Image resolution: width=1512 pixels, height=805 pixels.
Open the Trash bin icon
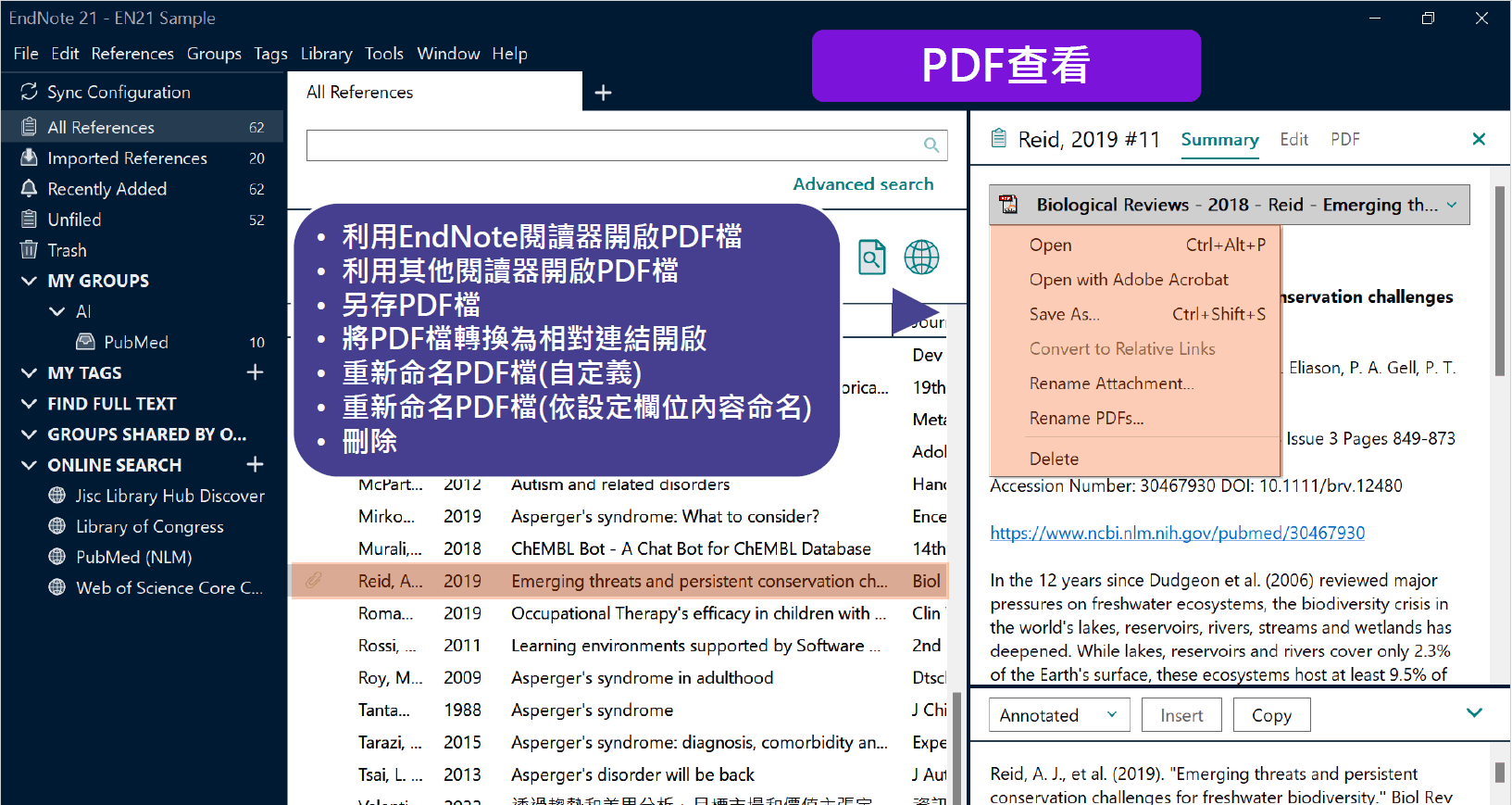(x=30, y=250)
